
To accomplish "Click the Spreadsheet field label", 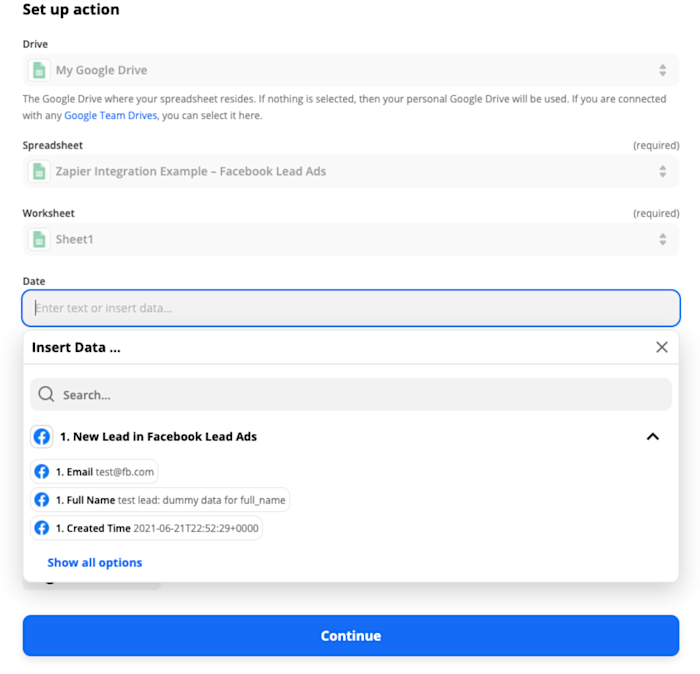I will pyautogui.click(x=53, y=146).
